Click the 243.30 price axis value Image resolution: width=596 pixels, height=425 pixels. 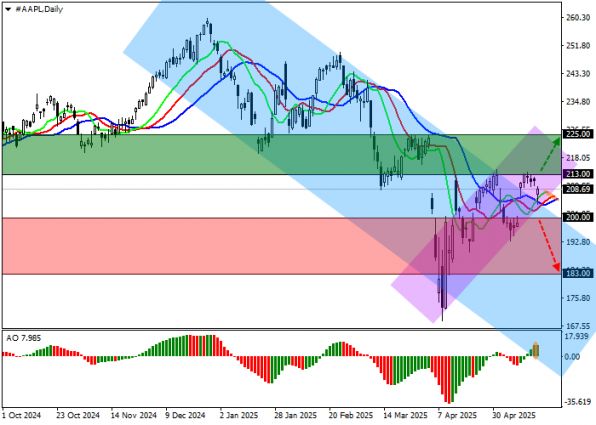578,73
